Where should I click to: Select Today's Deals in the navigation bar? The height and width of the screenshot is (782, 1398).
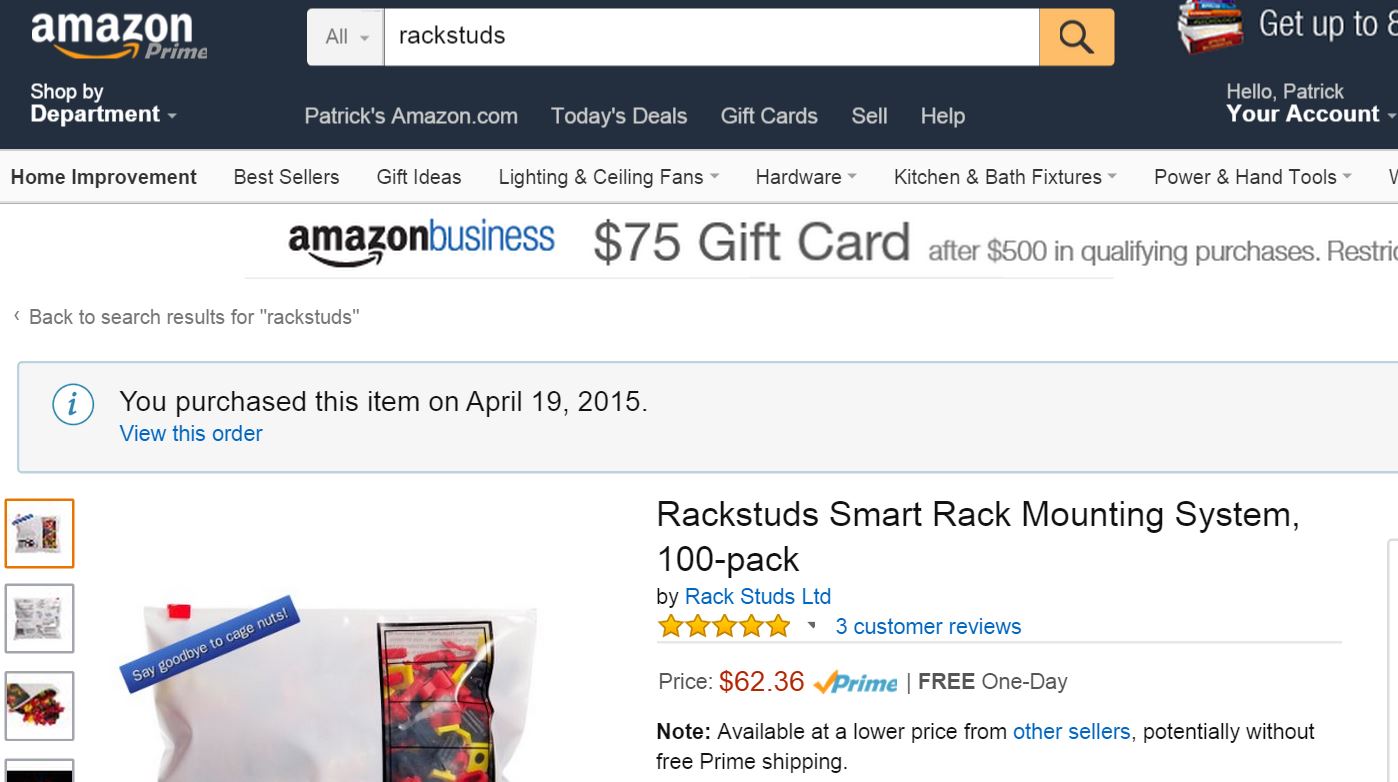(x=618, y=116)
